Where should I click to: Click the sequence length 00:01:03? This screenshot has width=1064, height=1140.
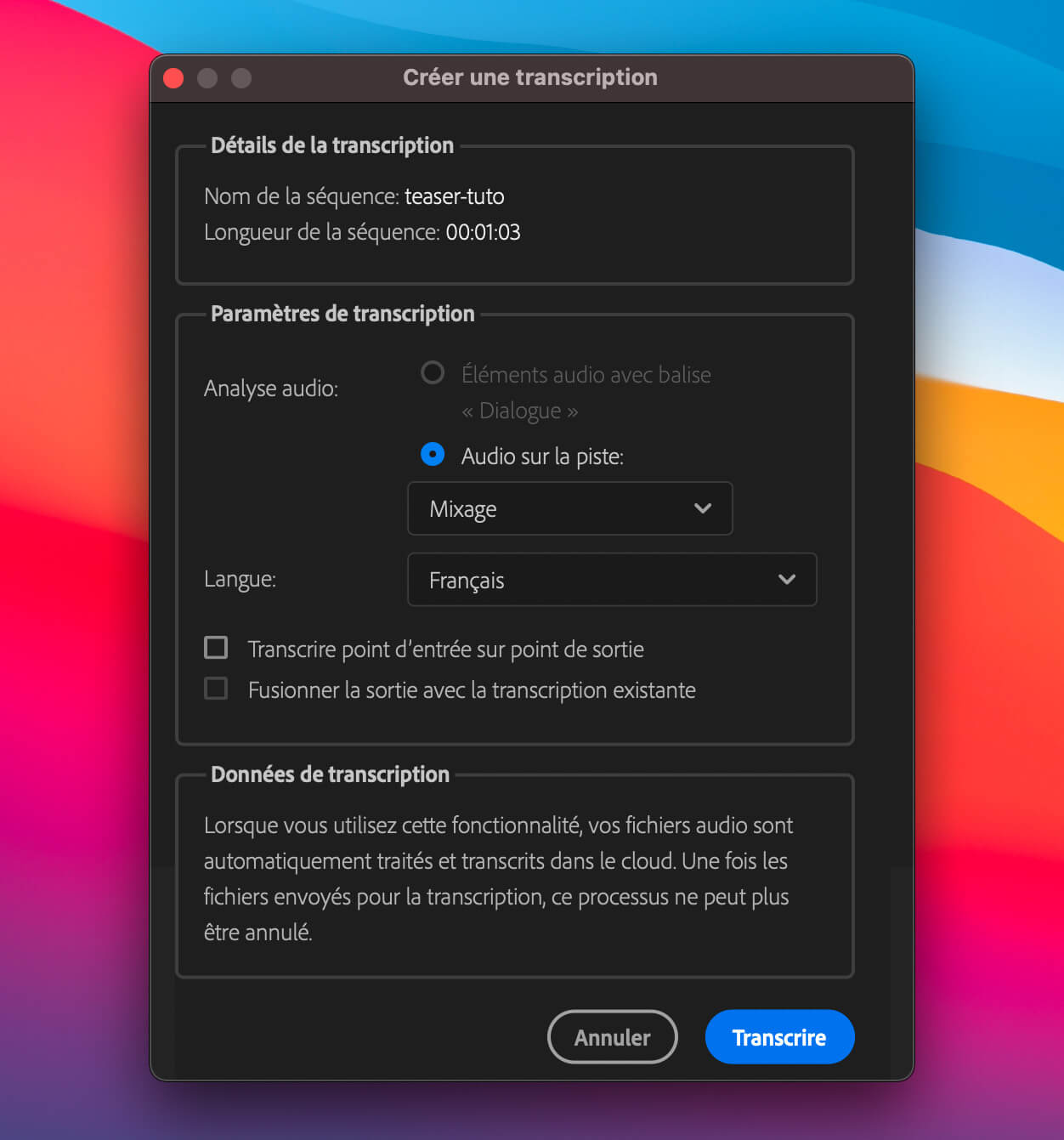tap(483, 232)
